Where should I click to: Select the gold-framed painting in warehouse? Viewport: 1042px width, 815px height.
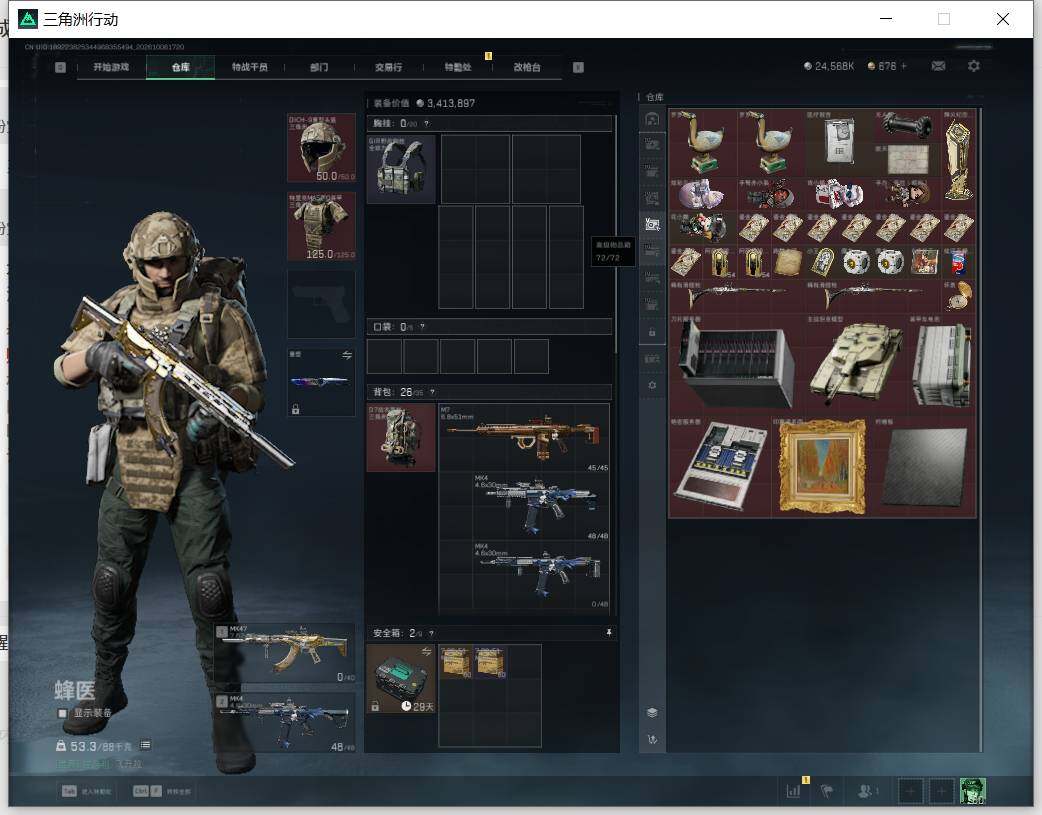[822, 467]
